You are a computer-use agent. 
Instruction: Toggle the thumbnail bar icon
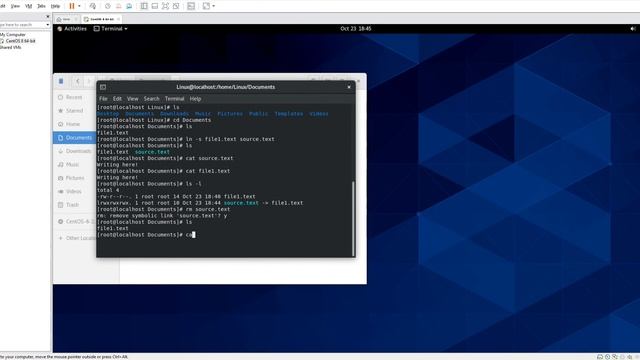(x=155, y=6)
